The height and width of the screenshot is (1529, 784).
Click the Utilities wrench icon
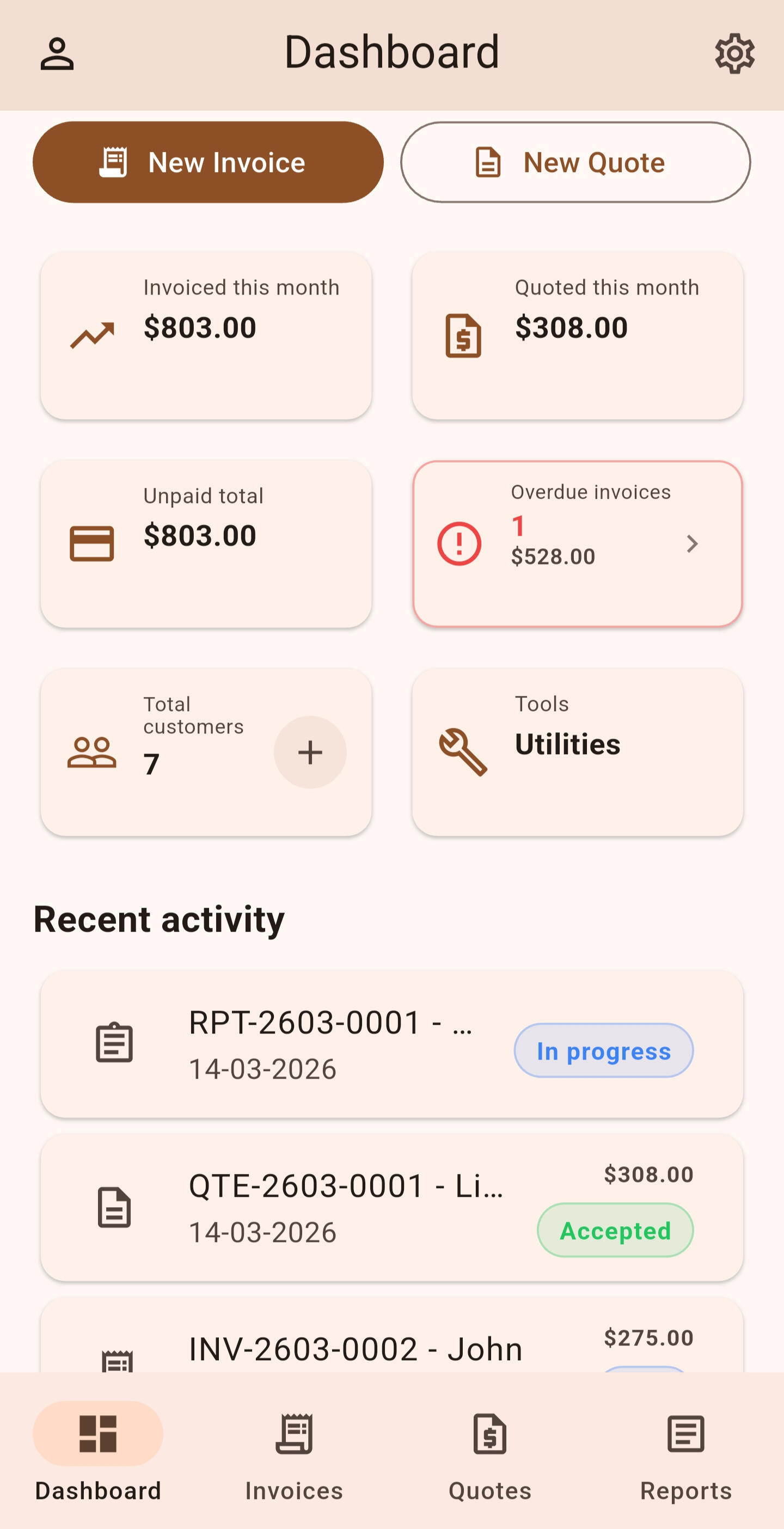click(x=463, y=751)
